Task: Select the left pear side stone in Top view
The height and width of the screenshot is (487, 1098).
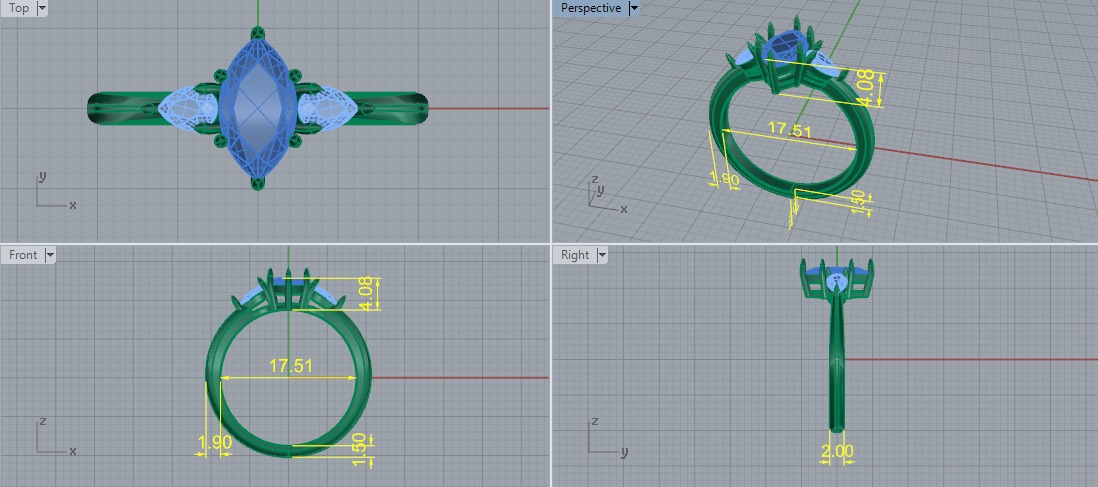Action: click(188, 109)
